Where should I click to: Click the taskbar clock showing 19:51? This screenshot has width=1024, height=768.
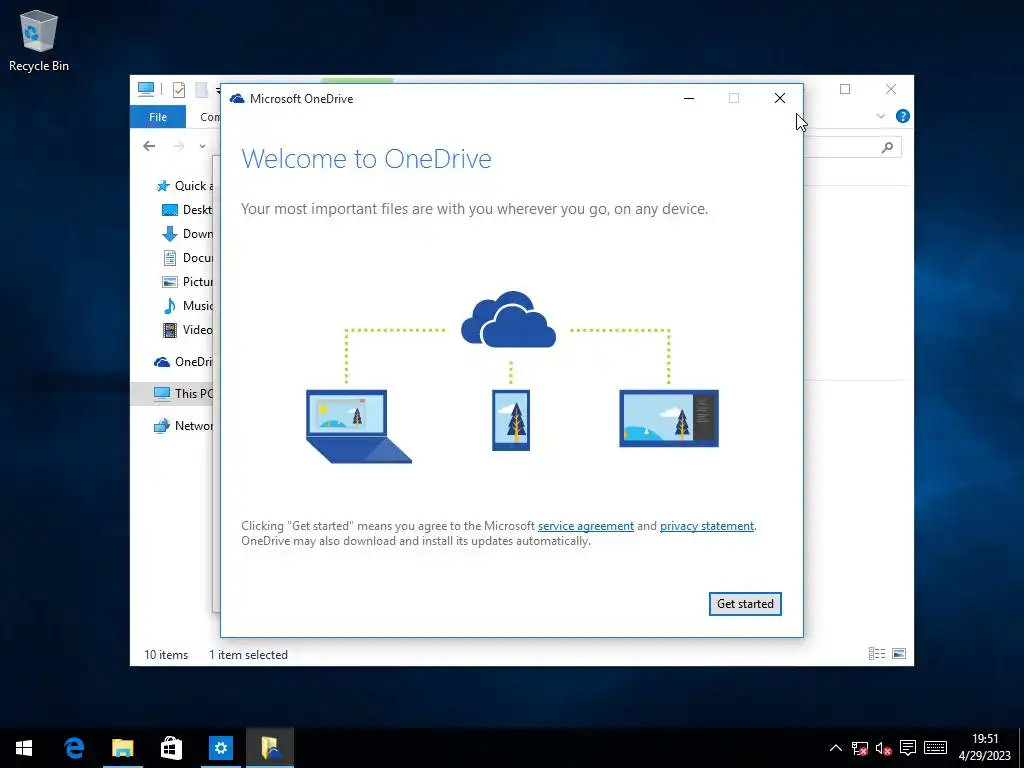coord(985,748)
